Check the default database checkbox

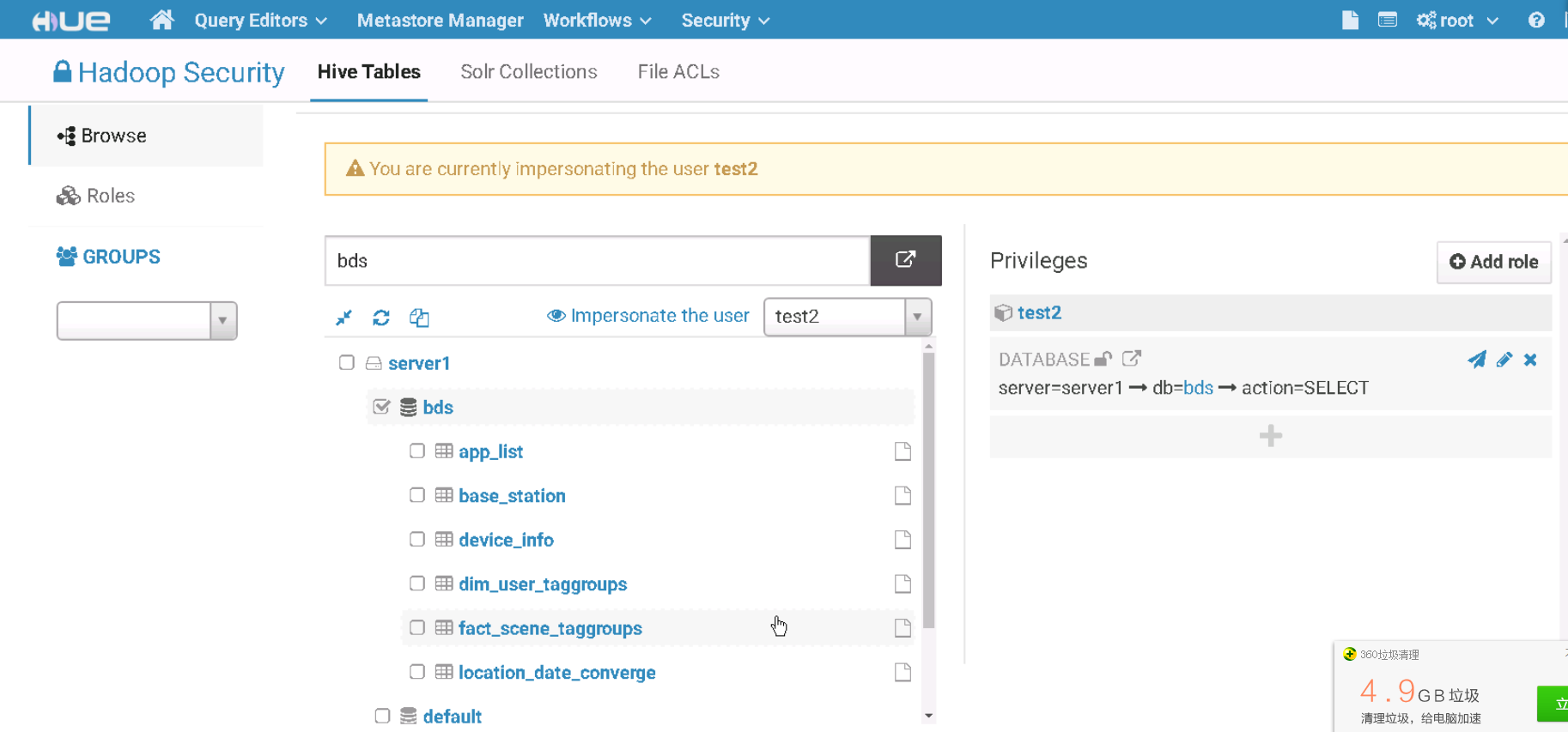point(382,716)
